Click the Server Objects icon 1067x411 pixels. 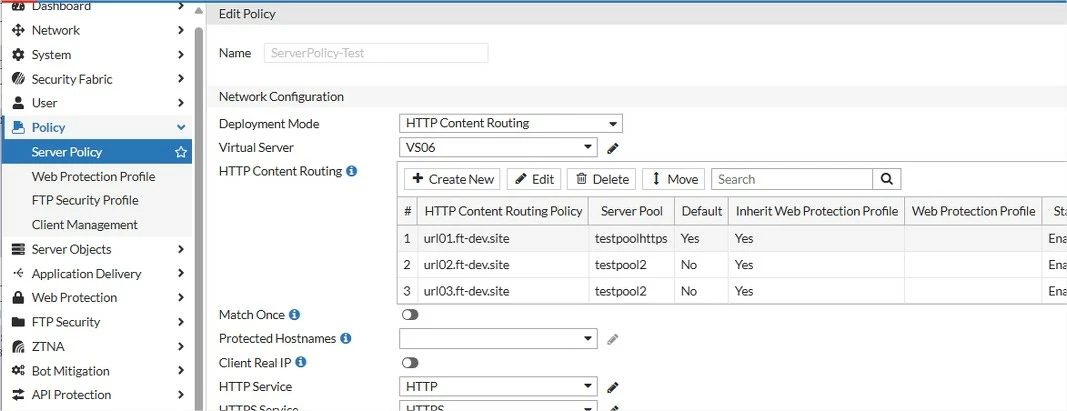18,250
